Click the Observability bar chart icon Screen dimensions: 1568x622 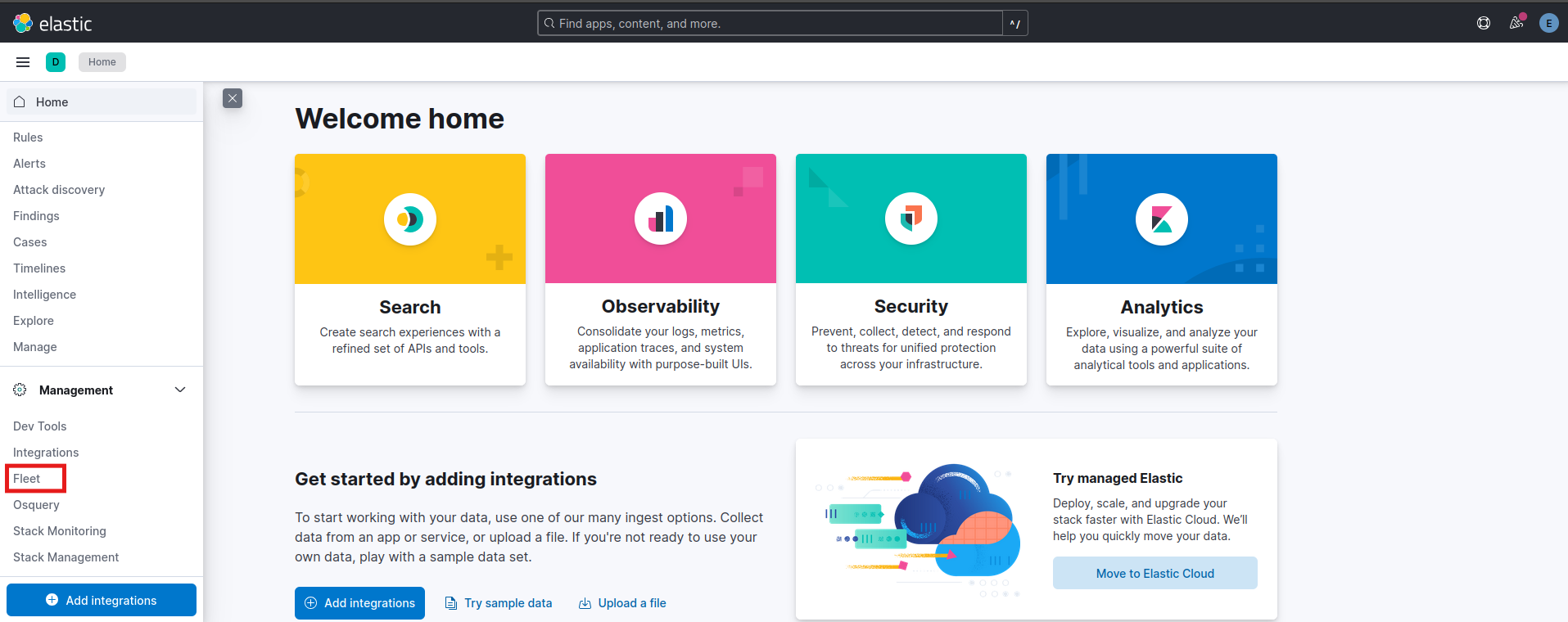tap(660, 219)
